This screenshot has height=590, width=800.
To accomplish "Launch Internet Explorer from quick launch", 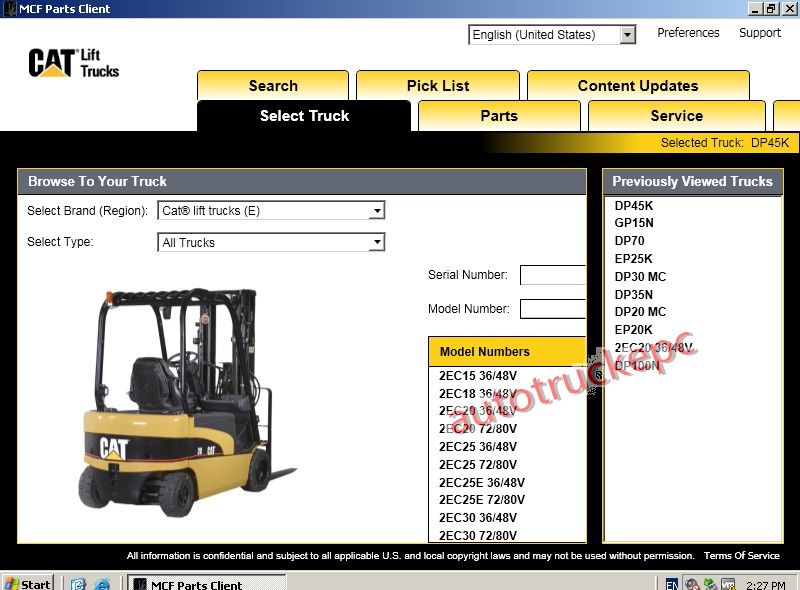I will tap(103, 584).
